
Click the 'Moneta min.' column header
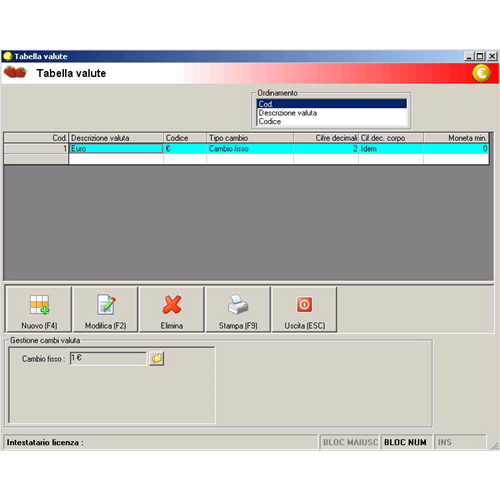coord(456,138)
